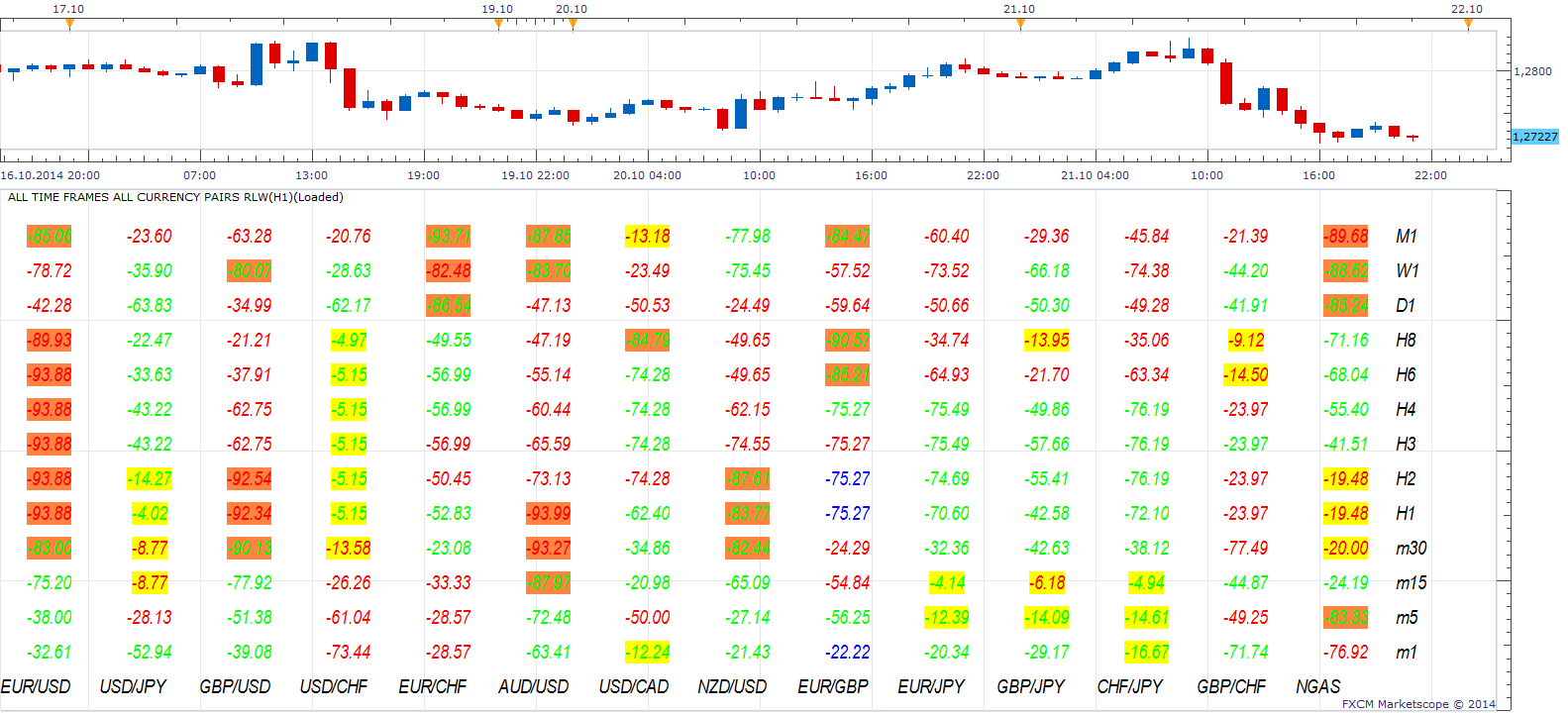Screen dimensions: 1568x713
Task: Click the 17.10 day marker triangle
Action: 69,25
